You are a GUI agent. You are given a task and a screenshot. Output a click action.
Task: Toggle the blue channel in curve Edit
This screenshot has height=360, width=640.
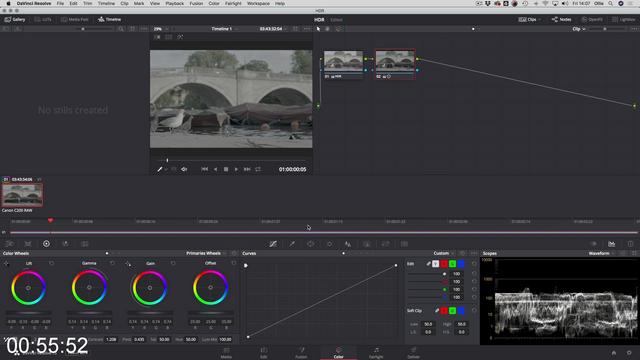click(x=461, y=264)
